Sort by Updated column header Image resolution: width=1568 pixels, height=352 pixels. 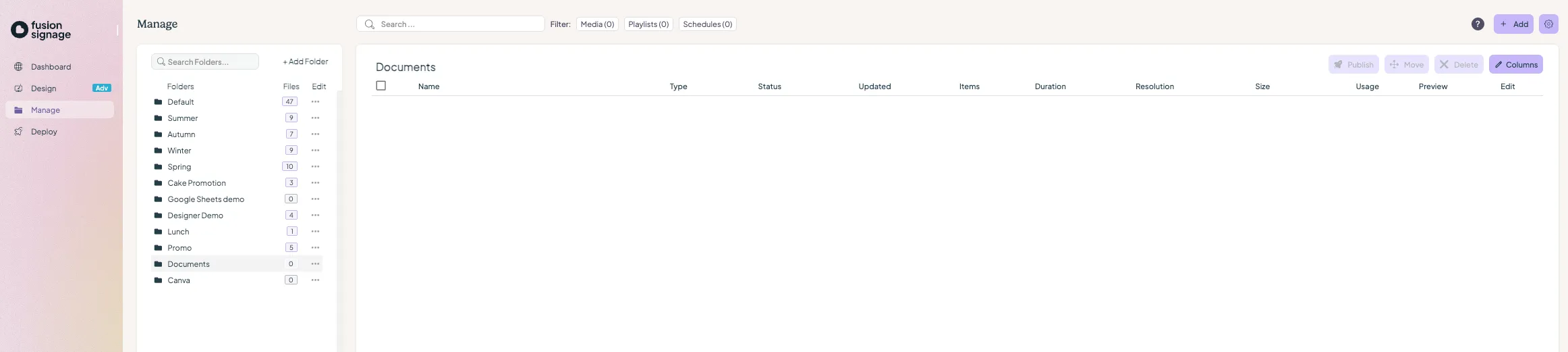pyautogui.click(x=874, y=86)
